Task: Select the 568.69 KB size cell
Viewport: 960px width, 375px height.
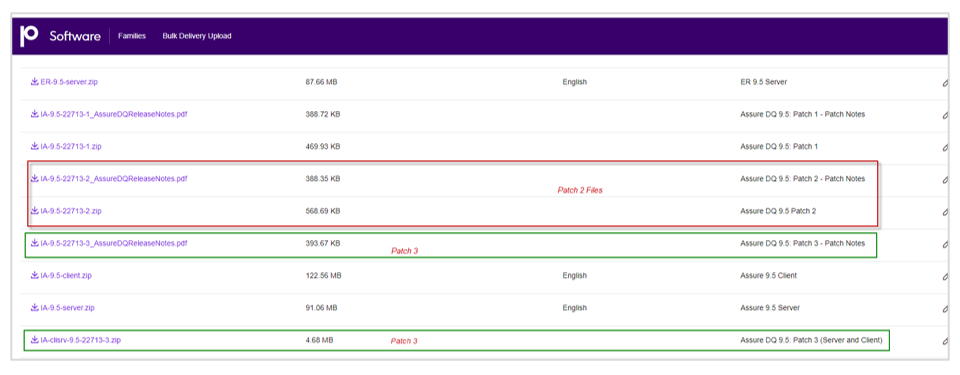Action: (323, 211)
